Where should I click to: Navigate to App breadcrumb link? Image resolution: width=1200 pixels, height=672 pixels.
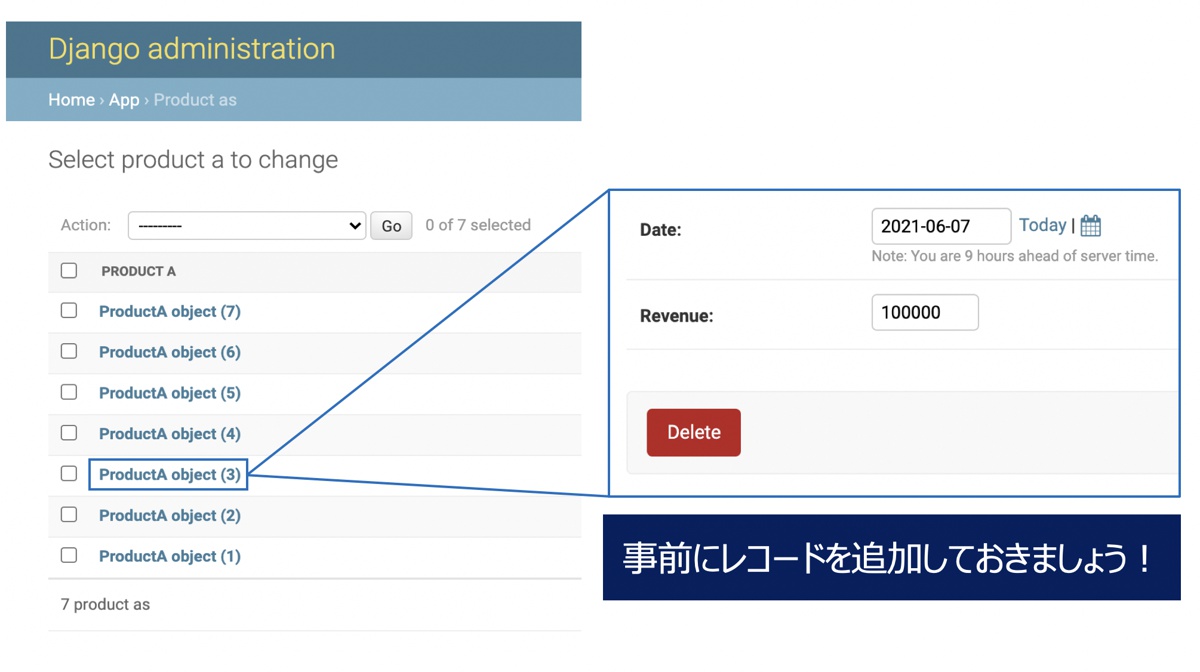point(124,100)
